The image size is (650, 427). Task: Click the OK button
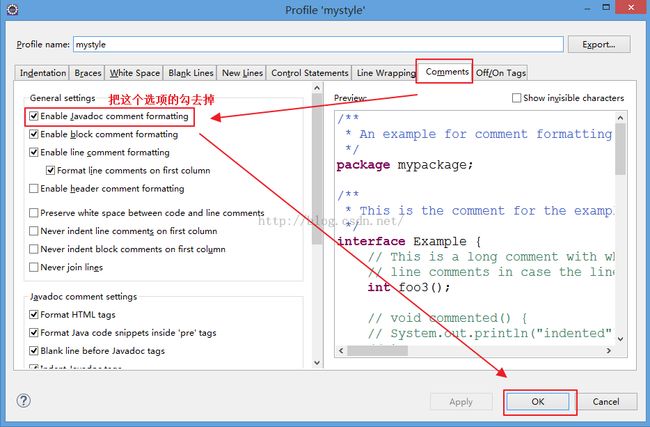[538, 401]
